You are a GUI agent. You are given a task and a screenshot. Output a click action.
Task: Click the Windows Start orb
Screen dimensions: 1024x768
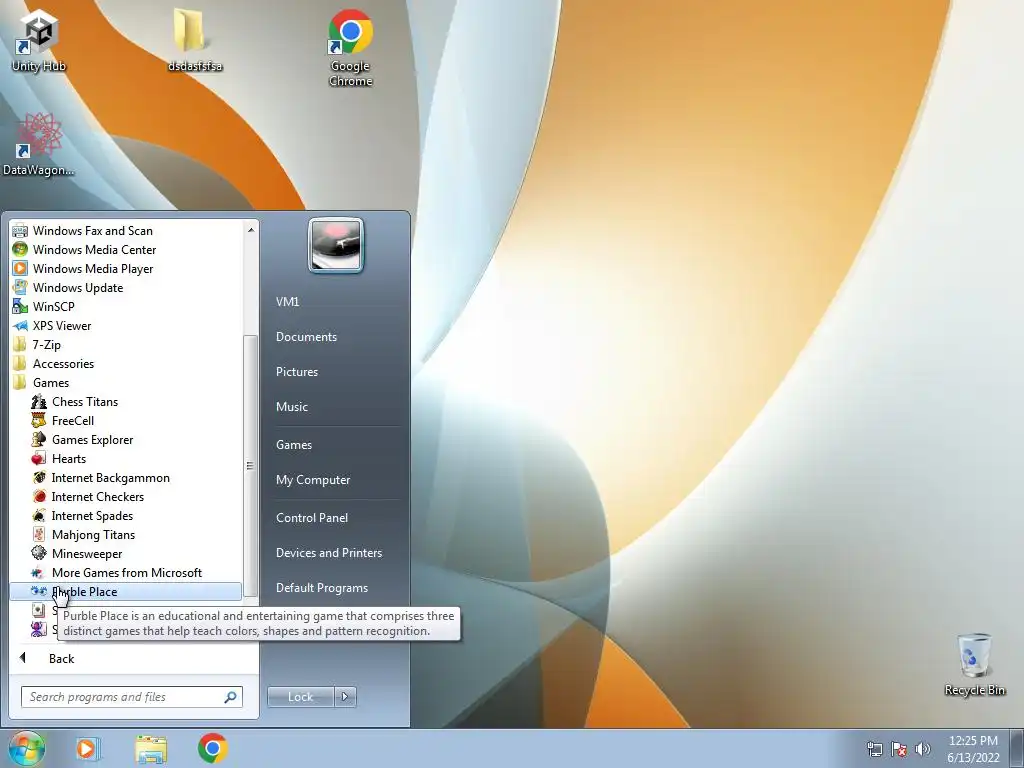[27, 748]
